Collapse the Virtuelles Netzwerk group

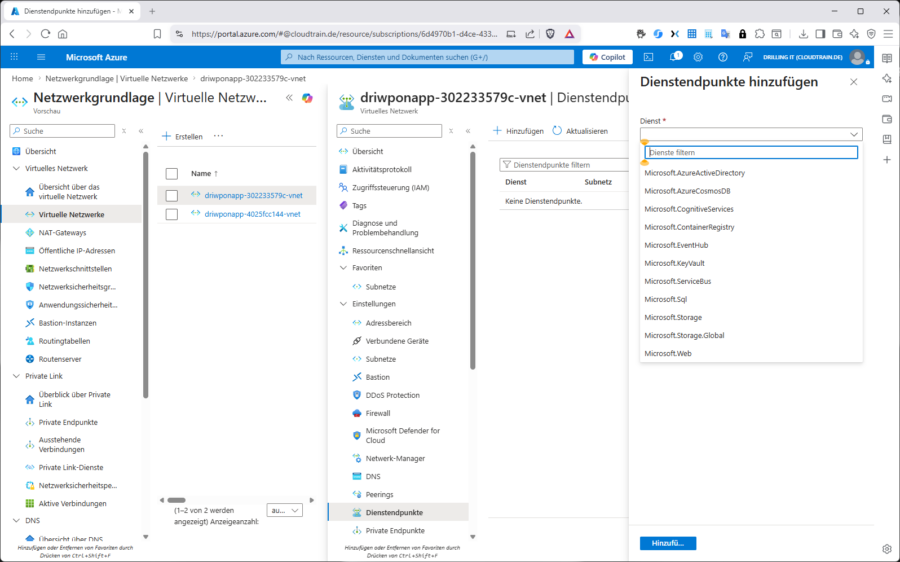pos(16,168)
